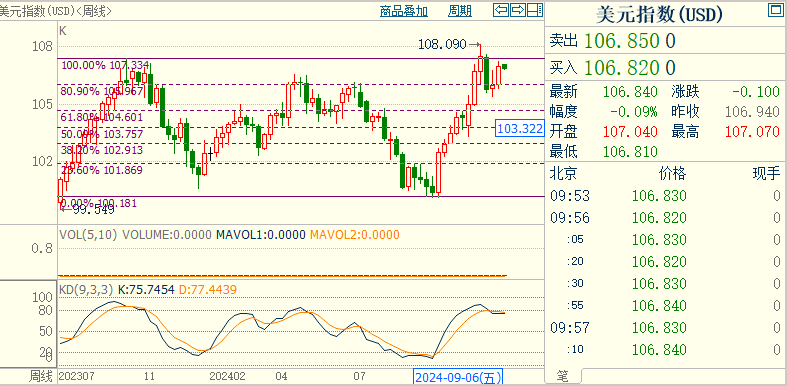This screenshot has height=386, width=787.
Task: Toggle the split panel layout icon
Action: (535, 10)
